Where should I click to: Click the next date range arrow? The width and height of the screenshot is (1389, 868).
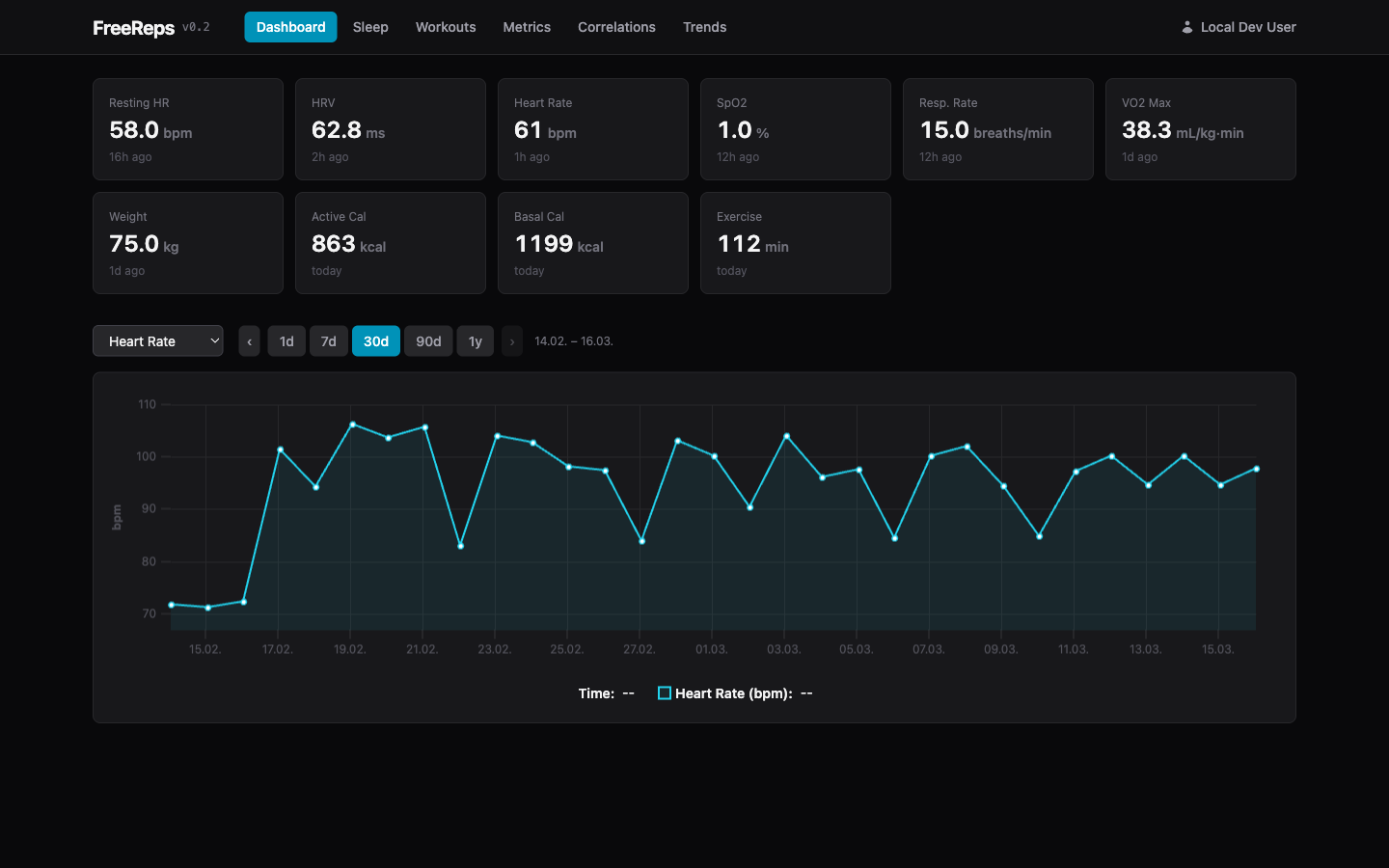point(511,340)
